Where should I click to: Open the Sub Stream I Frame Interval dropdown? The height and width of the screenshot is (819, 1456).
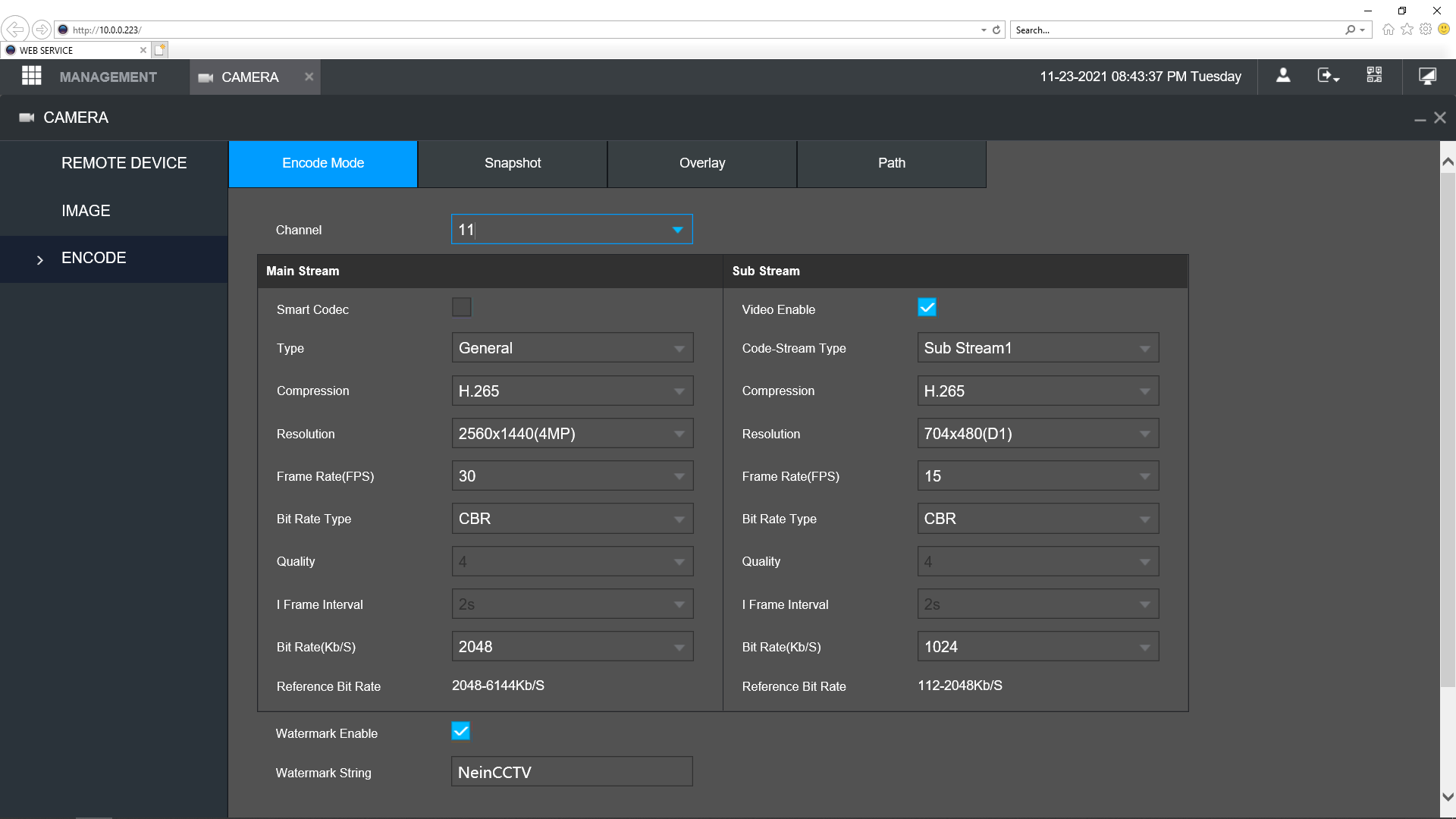click(1038, 604)
